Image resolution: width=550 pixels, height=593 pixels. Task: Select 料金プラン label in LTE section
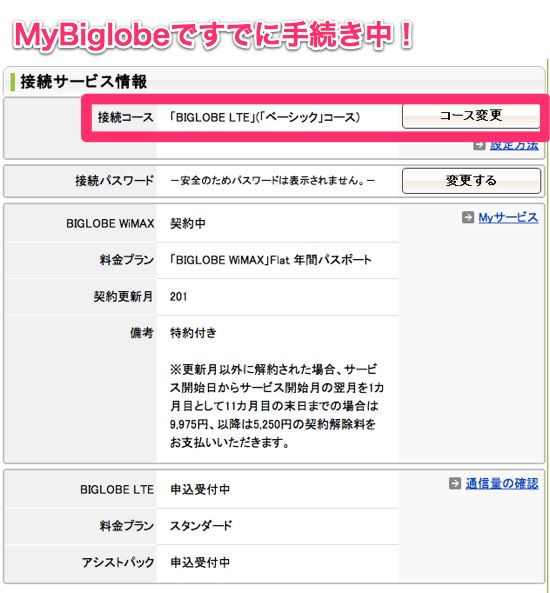pos(126,526)
